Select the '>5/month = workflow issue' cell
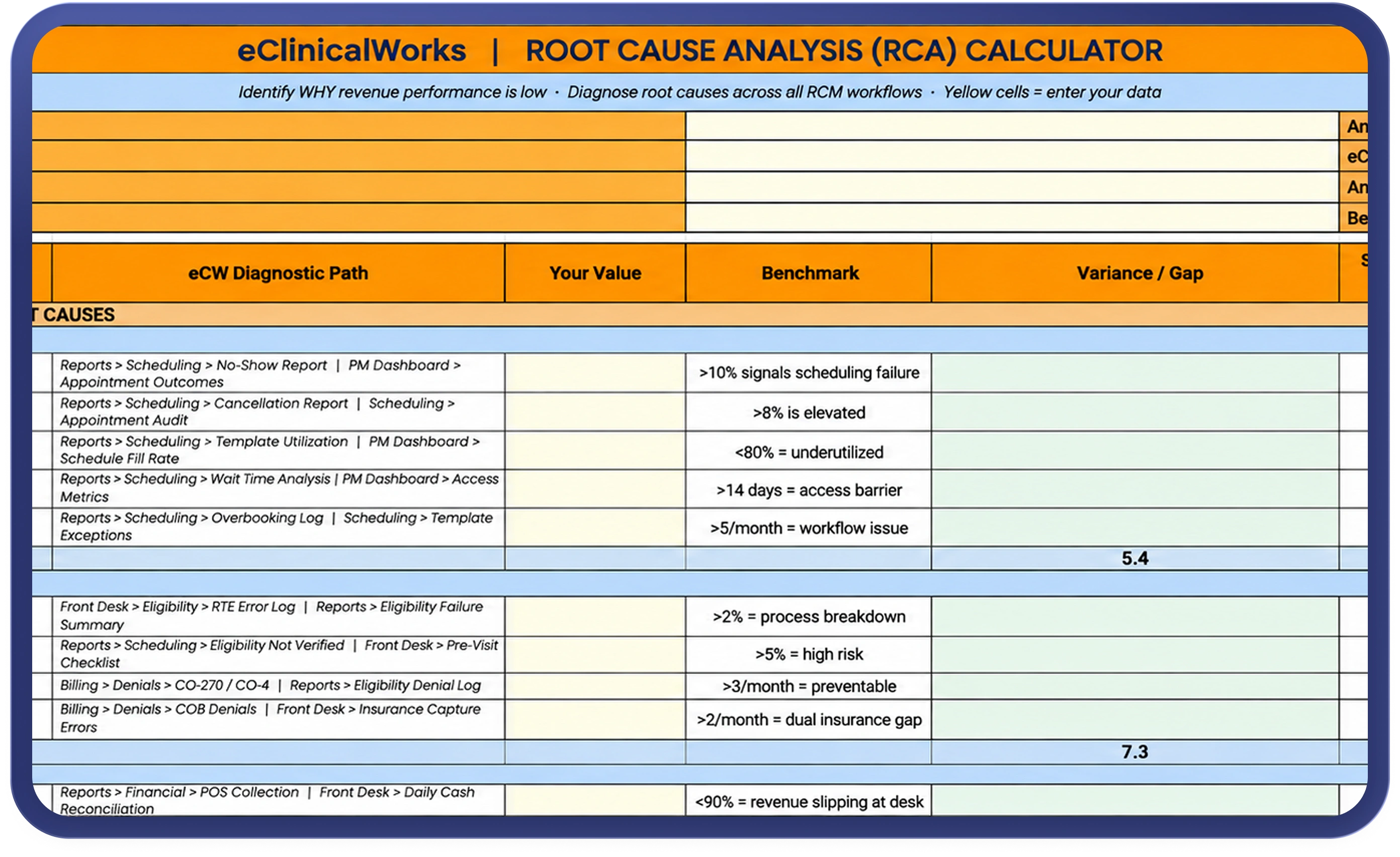 (x=809, y=528)
